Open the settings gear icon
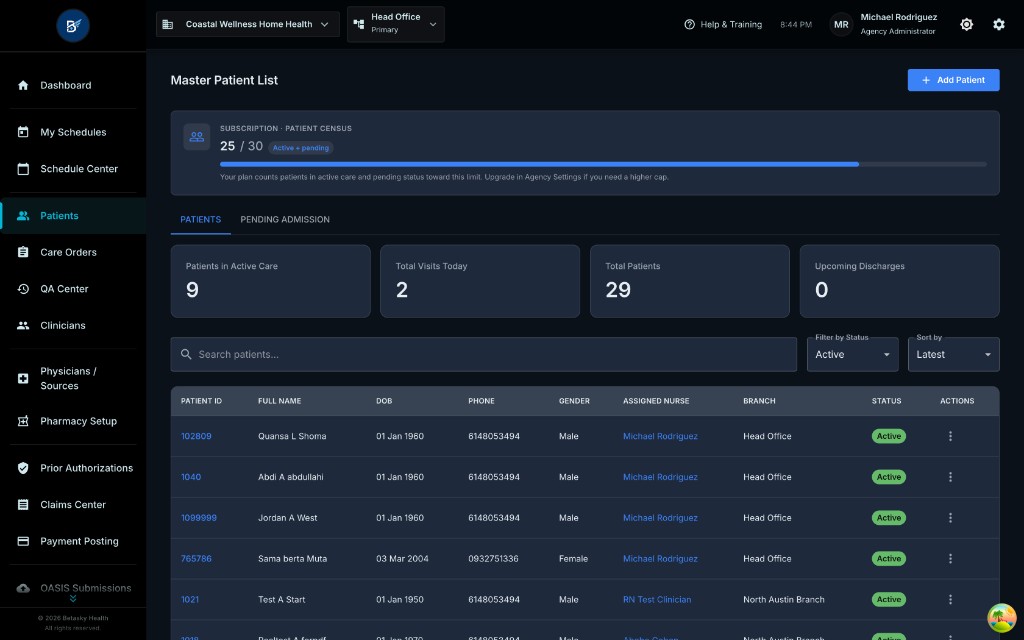 point(999,24)
